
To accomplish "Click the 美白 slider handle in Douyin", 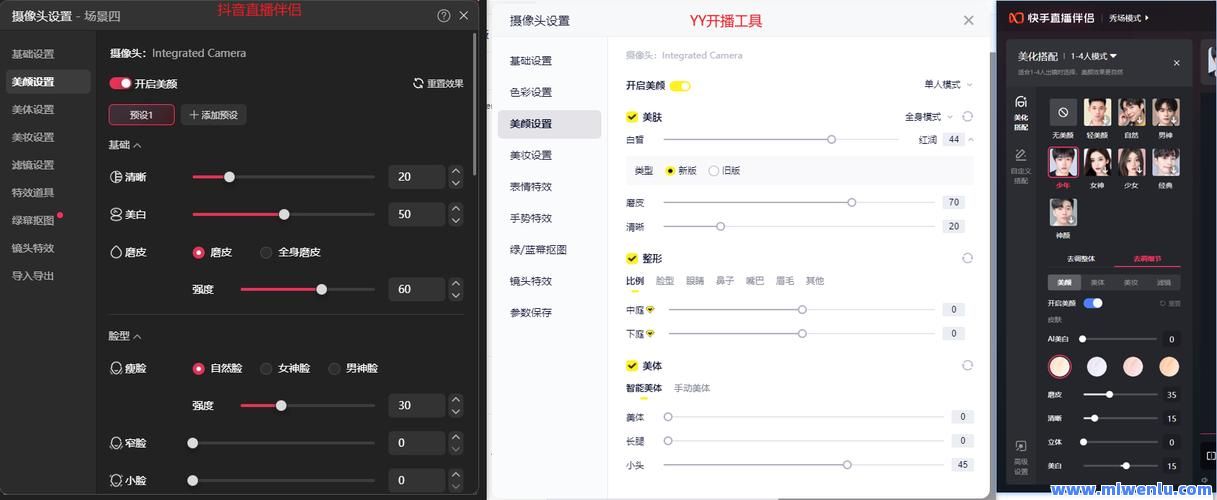I will [284, 214].
